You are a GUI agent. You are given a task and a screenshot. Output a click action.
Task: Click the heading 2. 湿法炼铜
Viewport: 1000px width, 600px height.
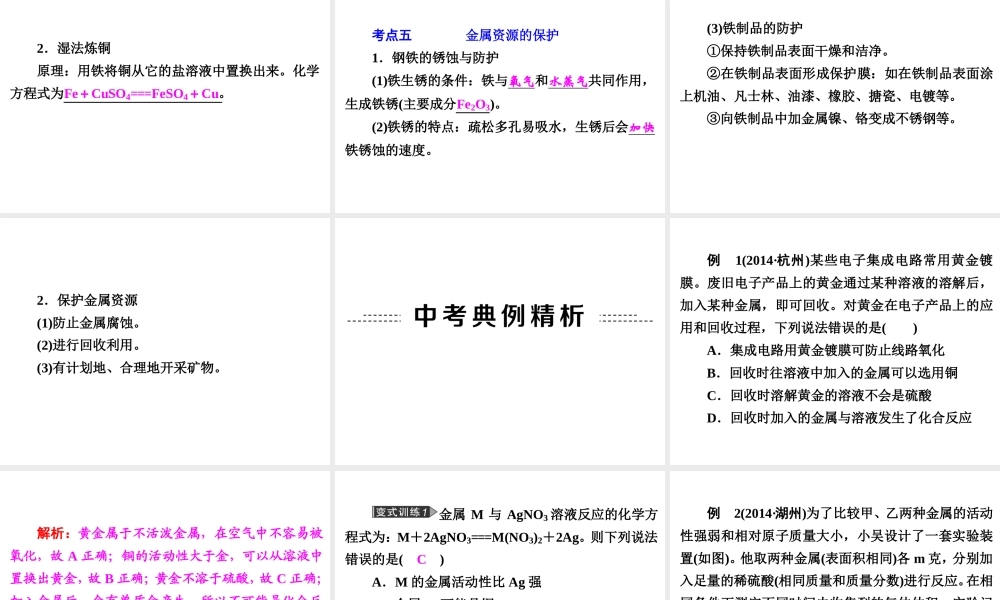click(x=73, y=48)
